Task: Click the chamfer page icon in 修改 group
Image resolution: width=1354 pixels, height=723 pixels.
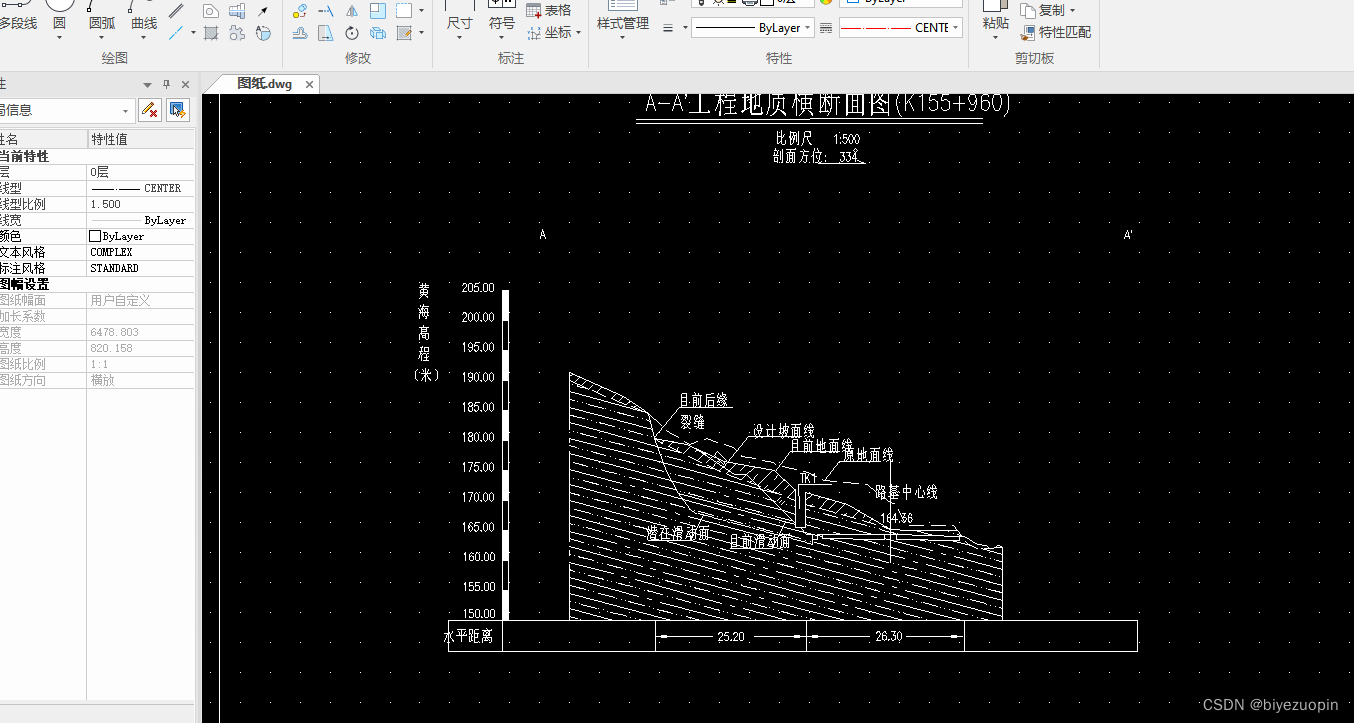Action: (x=325, y=33)
